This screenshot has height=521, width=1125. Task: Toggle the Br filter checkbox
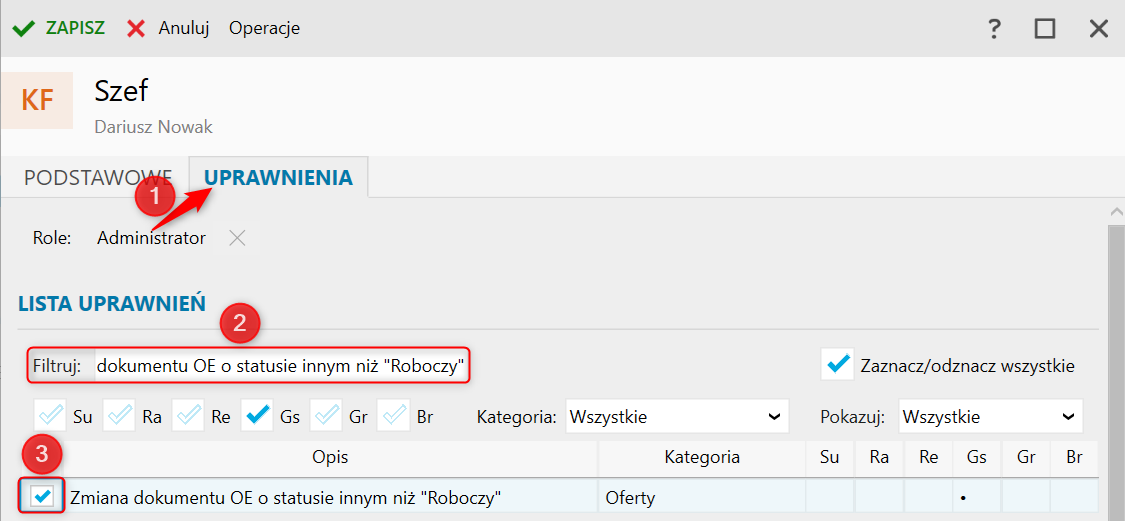point(393,416)
